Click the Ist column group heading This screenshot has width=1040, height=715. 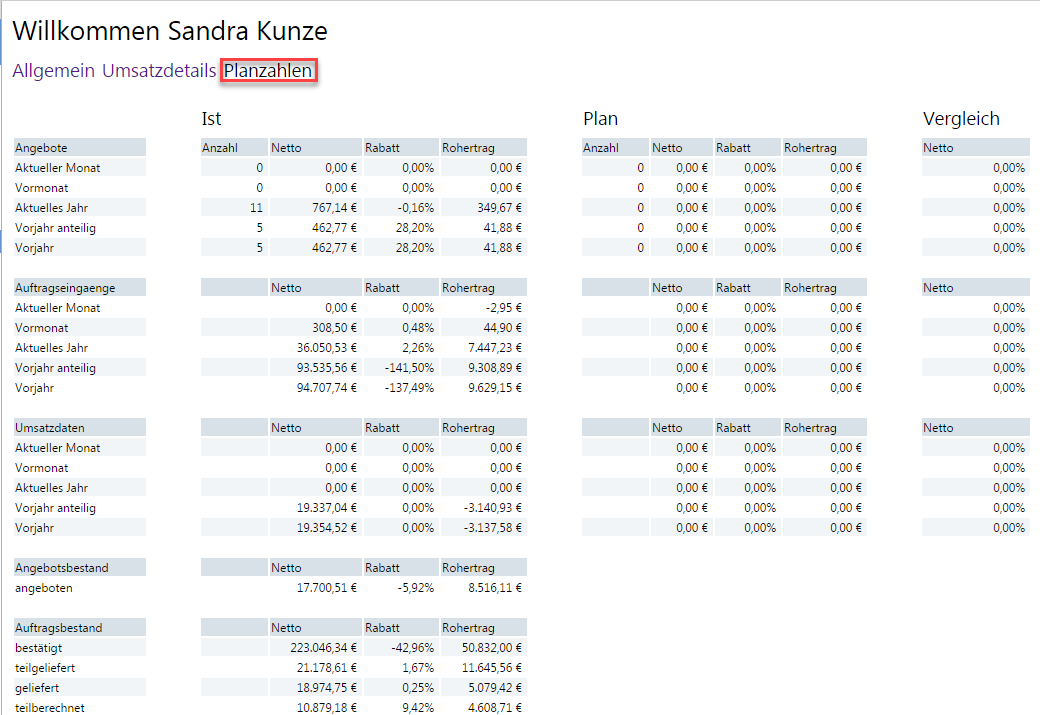click(211, 119)
